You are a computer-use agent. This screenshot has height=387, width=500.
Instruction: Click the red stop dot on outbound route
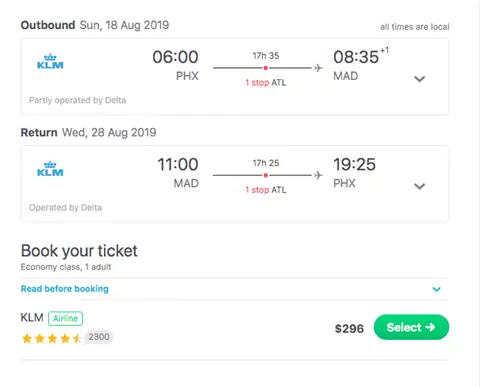[x=266, y=68]
